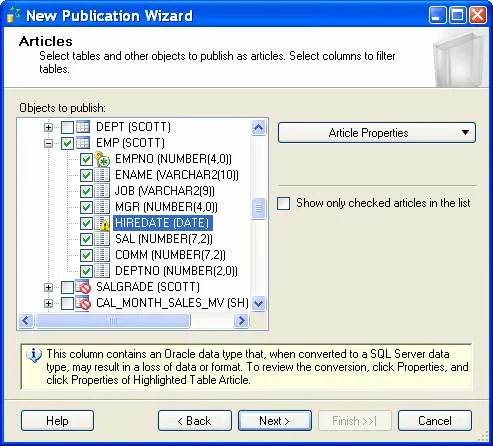Click the ENAME column icon
Viewport: 493px width, 446px height.
[x=102, y=175]
